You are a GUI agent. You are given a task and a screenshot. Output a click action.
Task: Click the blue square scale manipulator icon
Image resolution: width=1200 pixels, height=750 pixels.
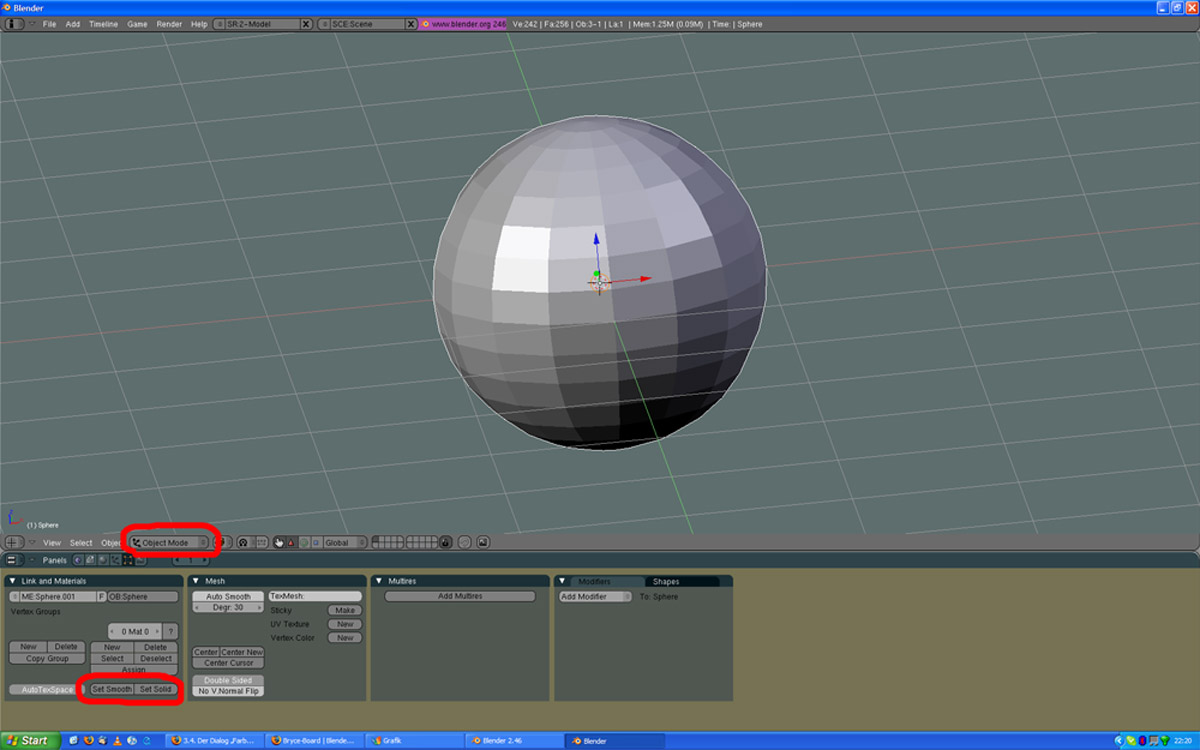coord(315,542)
